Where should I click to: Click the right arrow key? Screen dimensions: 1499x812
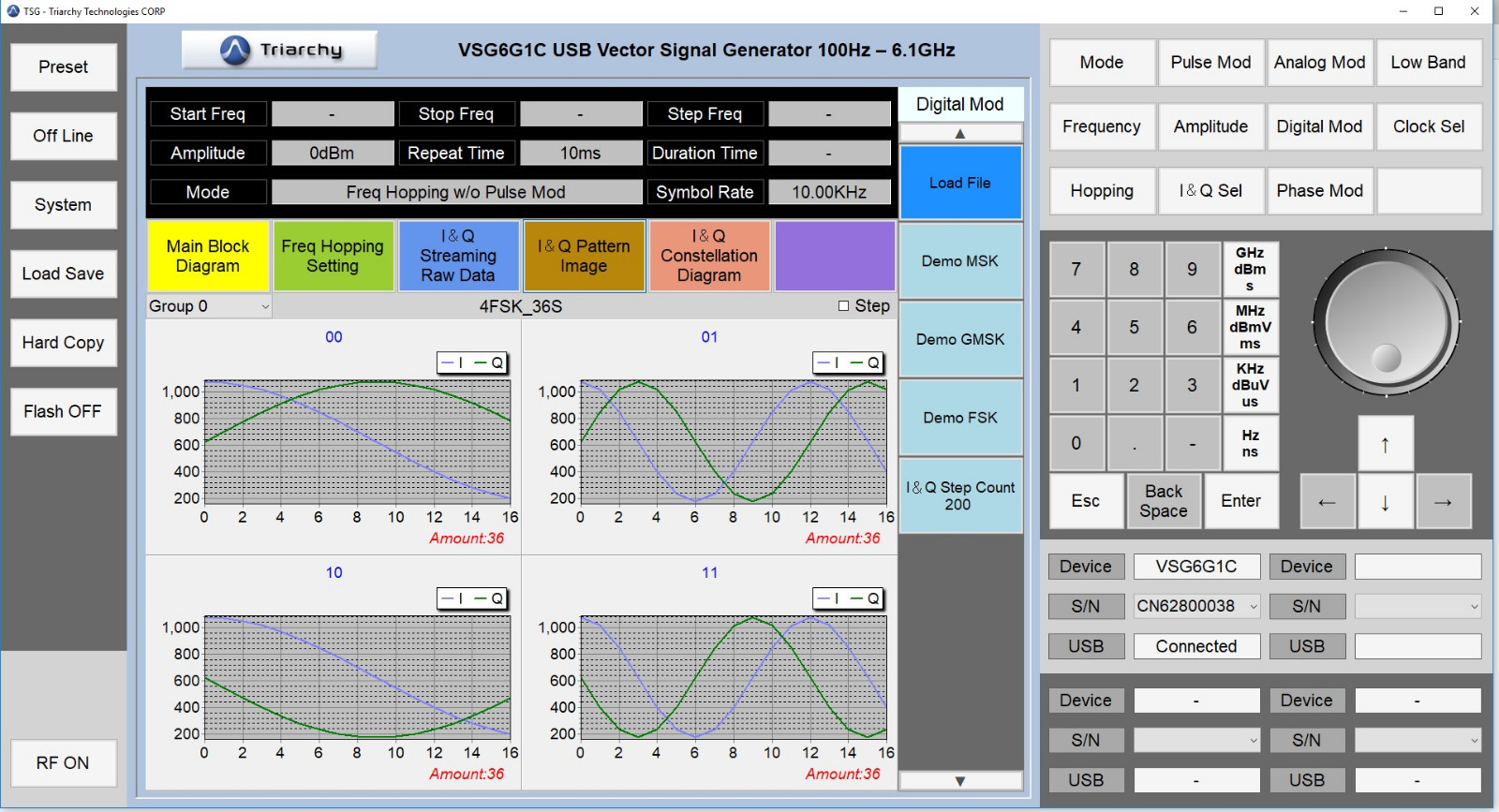[1443, 501]
